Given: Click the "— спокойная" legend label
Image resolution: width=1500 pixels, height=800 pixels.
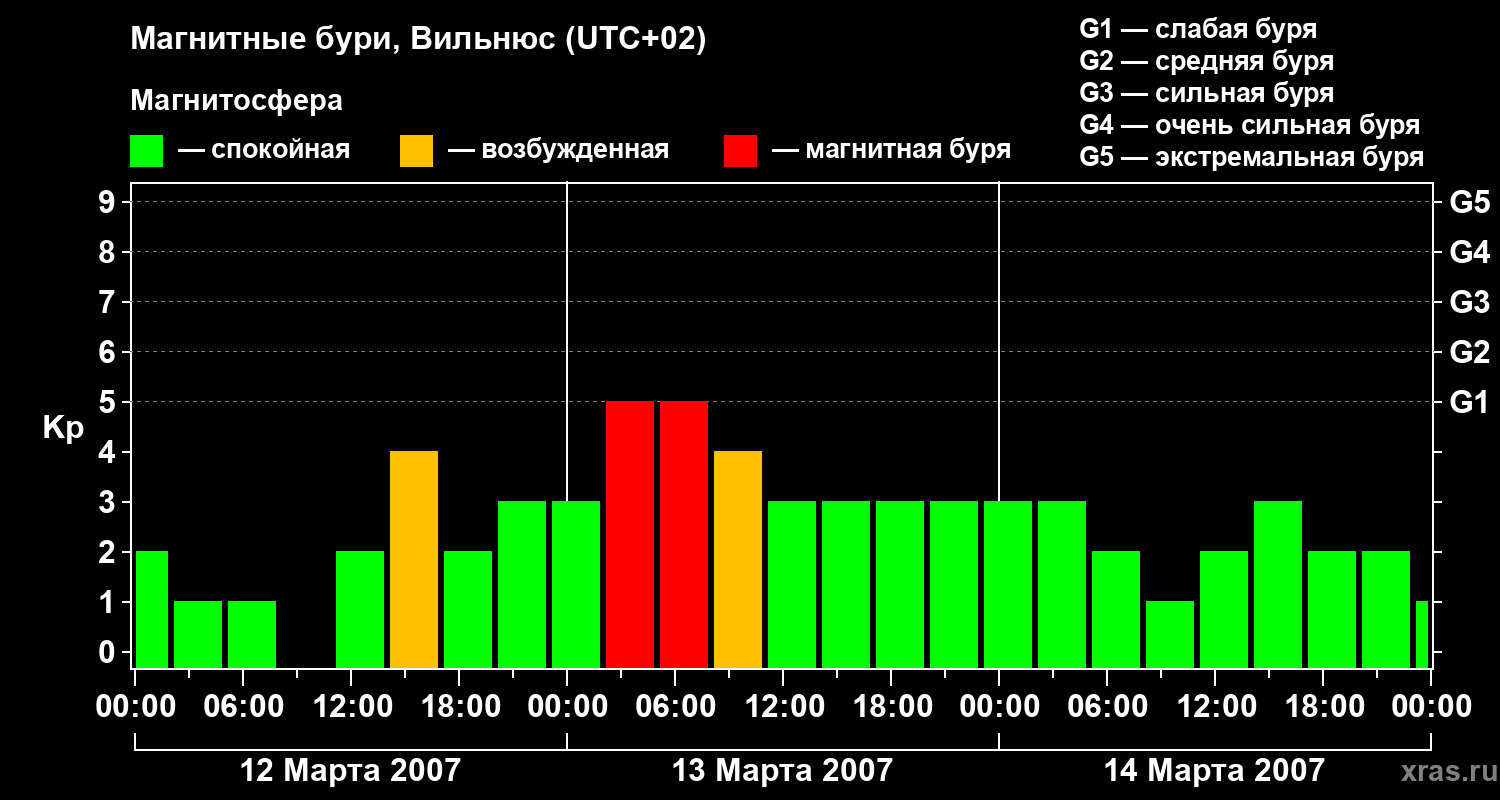Looking at the screenshot, I should pos(264,150).
